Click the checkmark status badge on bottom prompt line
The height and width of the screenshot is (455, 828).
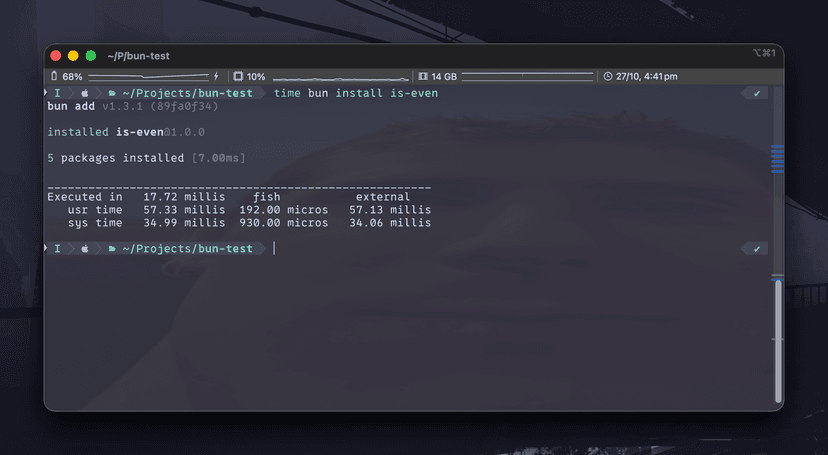tap(757, 248)
